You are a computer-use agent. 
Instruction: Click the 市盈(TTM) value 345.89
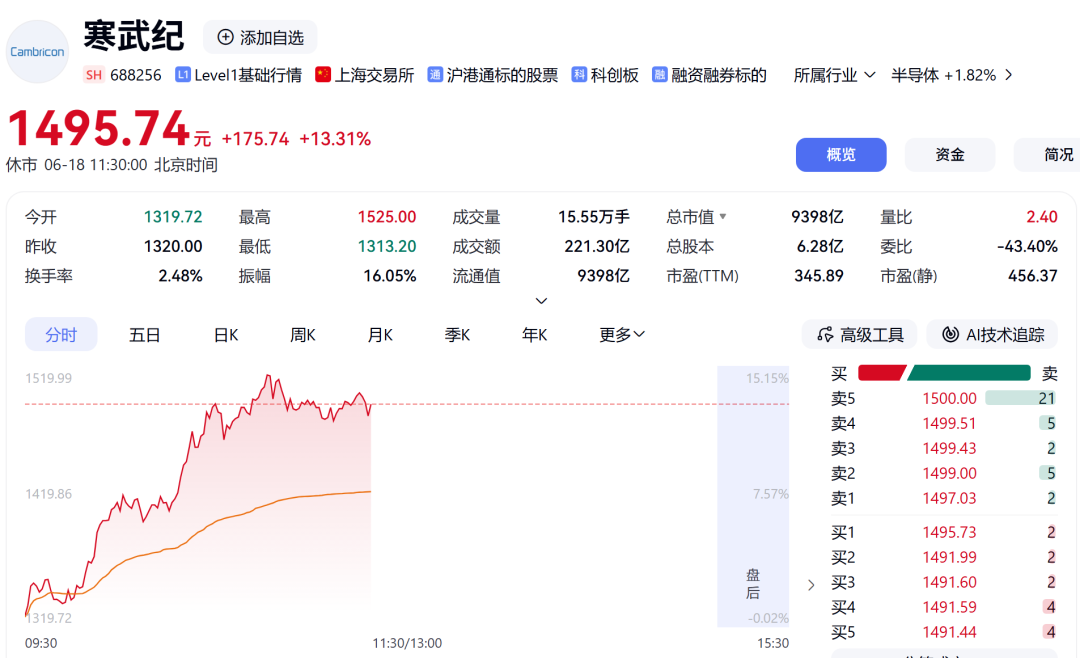click(818, 276)
